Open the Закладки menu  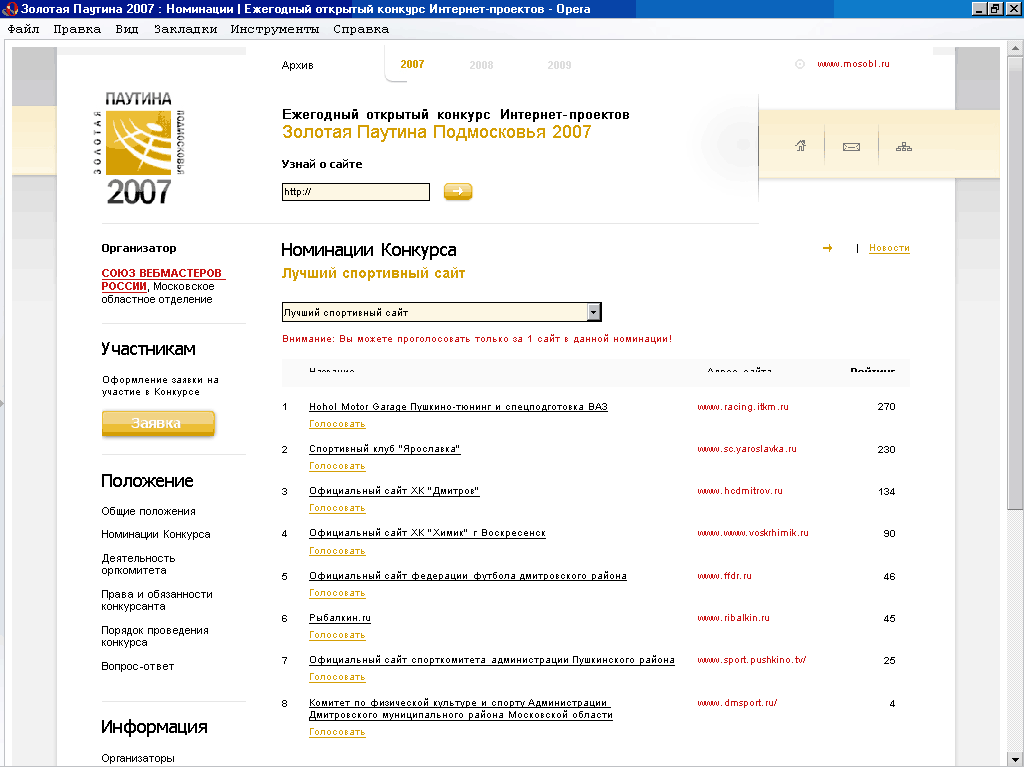[x=185, y=29]
